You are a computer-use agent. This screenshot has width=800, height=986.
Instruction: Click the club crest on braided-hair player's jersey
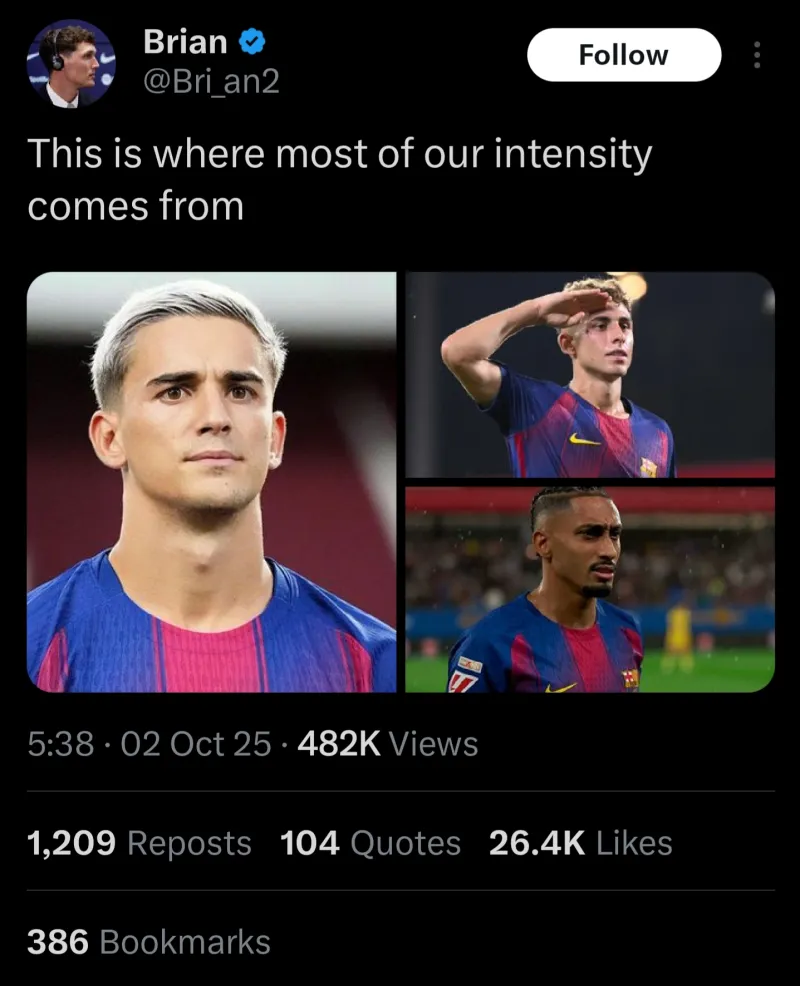pos(630,678)
